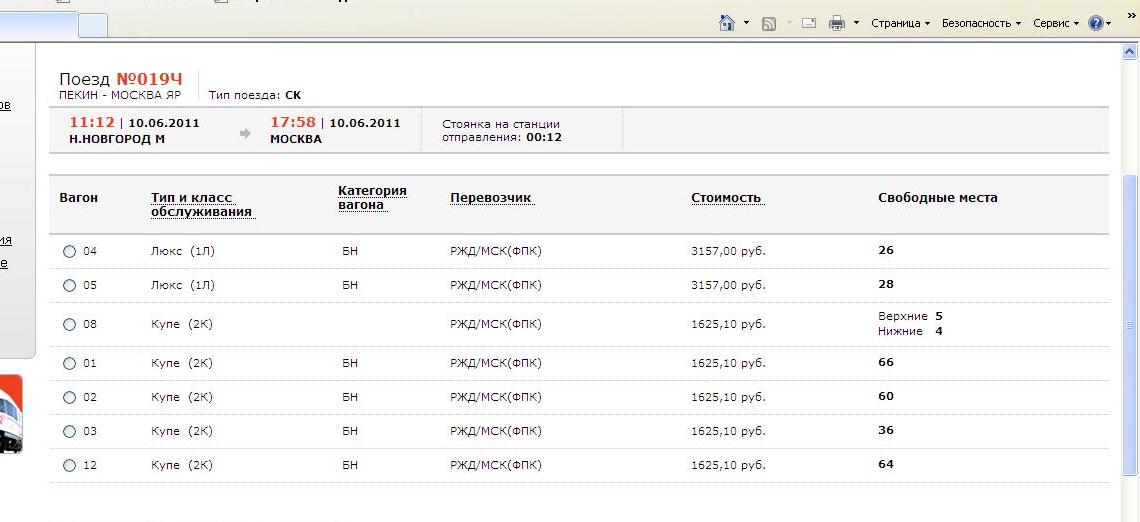Open the Сервис menu
Image resolution: width=1140 pixels, height=522 pixels.
(x=1055, y=23)
